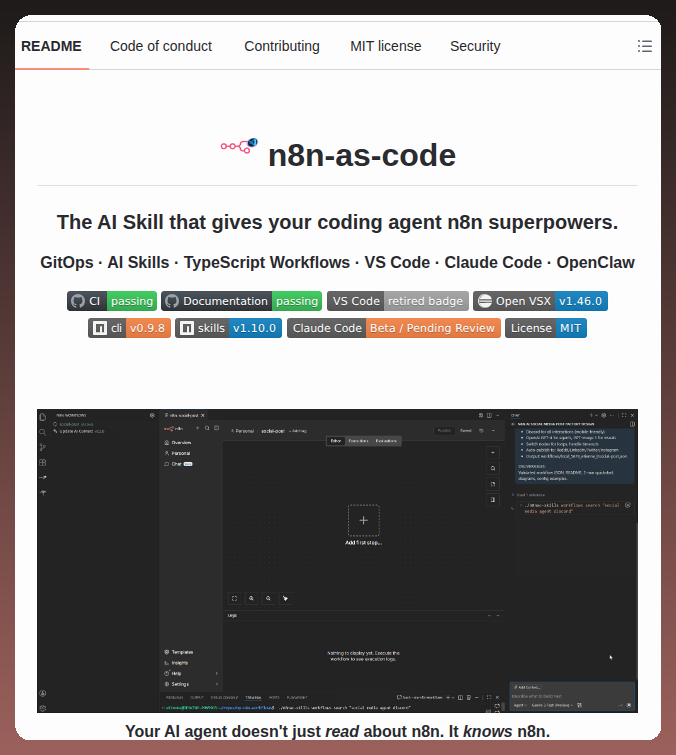View the MIT license tab

tap(386, 46)
